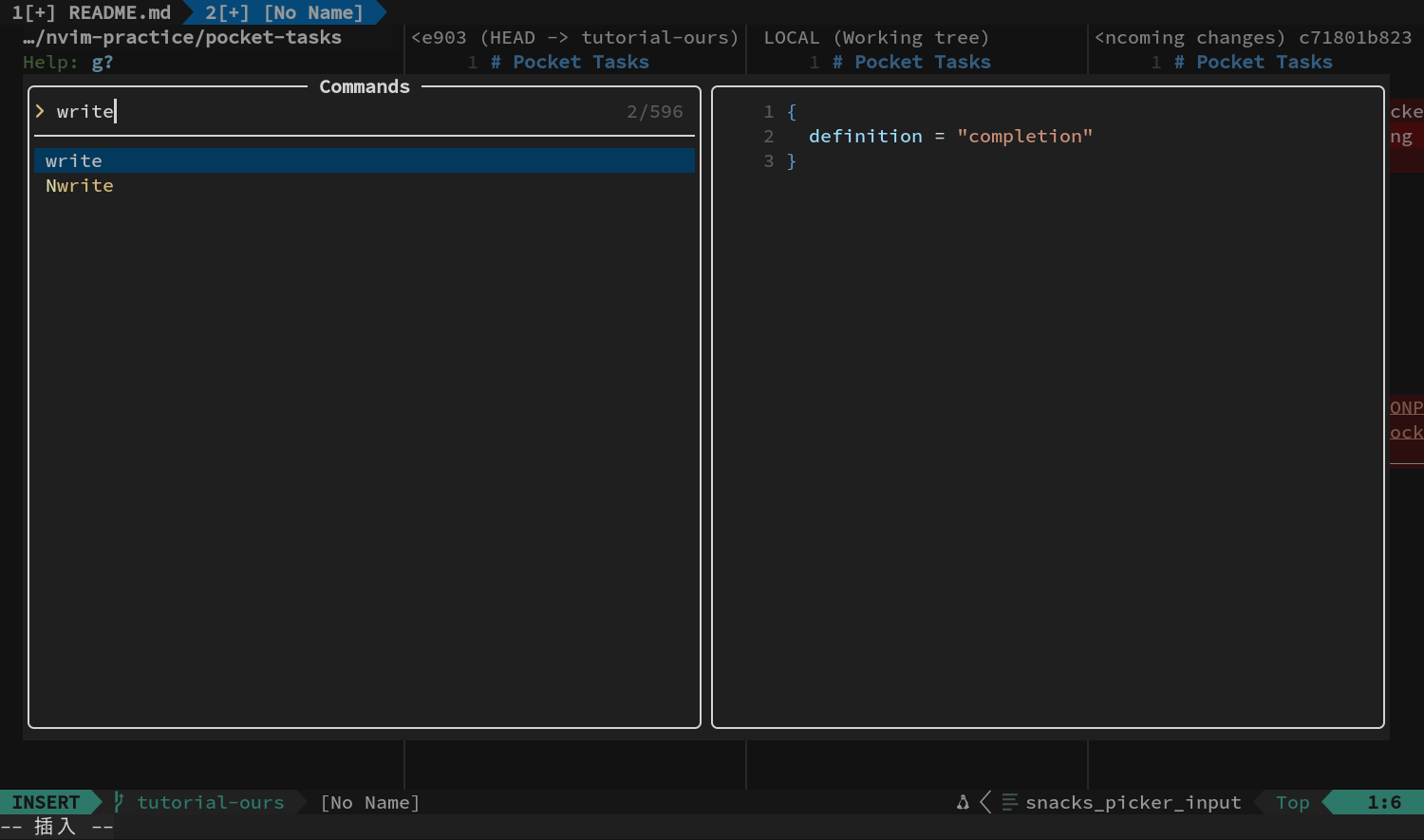Click the Linux penguin icon in statusline
The width and height of the screenshot is (1424, 840).
(963, 802)
